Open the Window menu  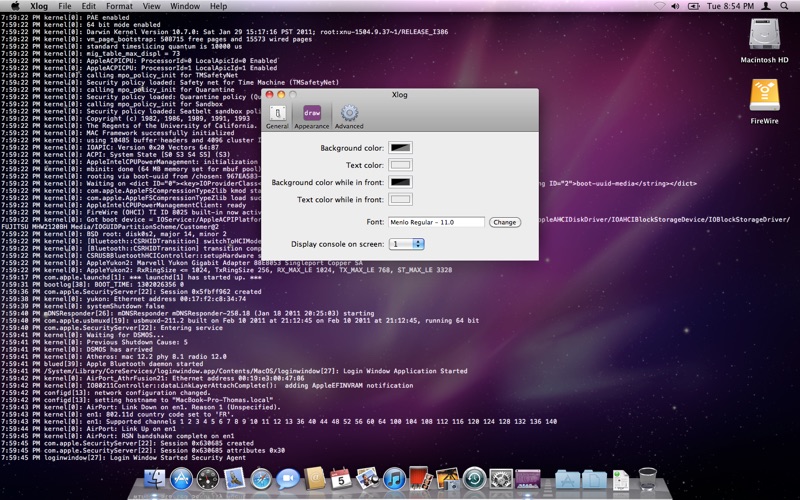[185, 6]
